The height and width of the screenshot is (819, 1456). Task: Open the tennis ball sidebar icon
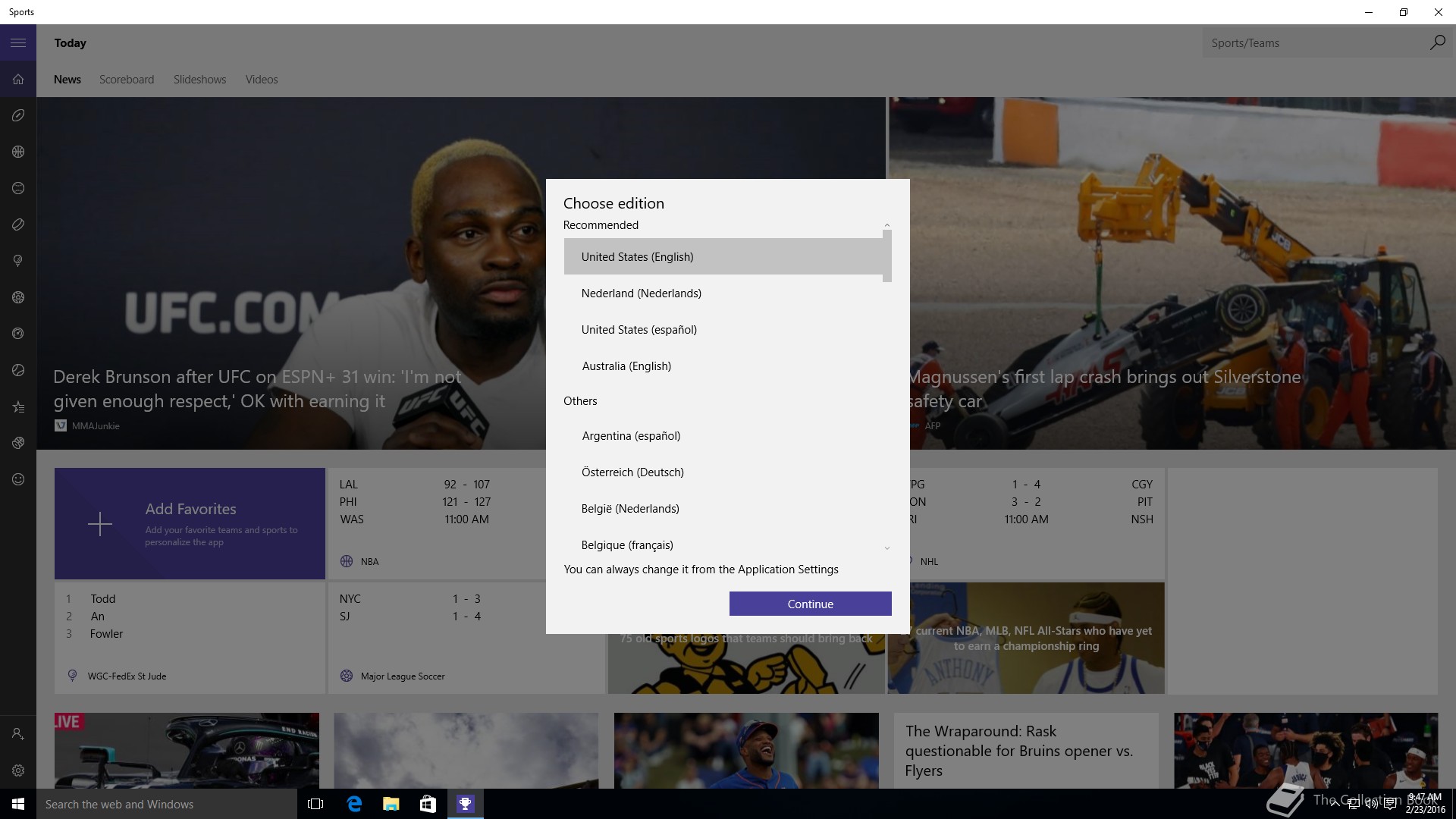click(18, 370)
